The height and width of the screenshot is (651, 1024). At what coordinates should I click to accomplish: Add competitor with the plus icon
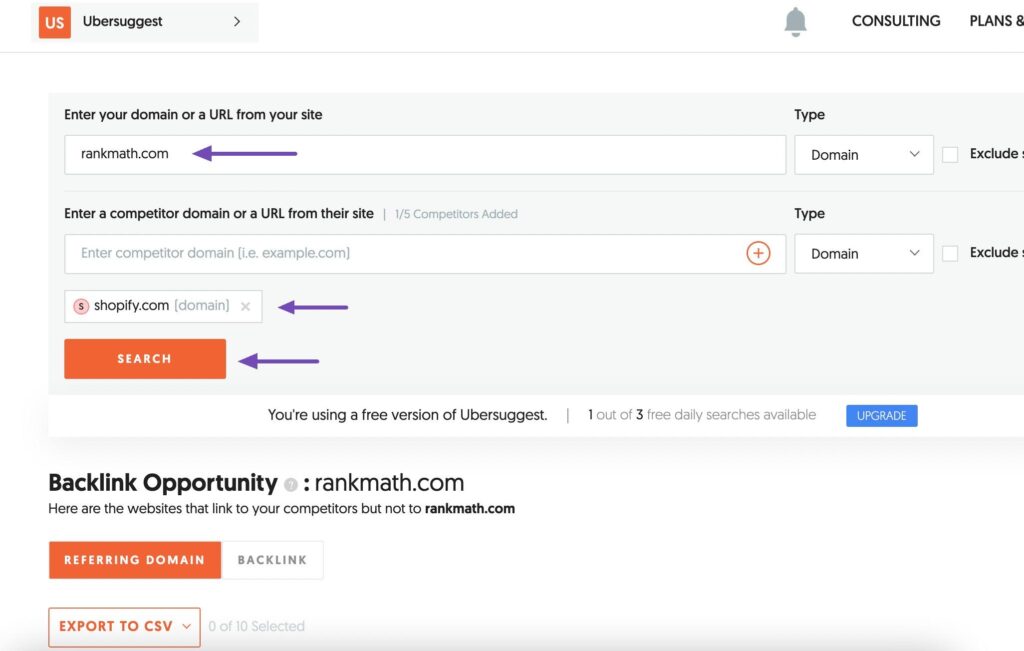point(758,253)
